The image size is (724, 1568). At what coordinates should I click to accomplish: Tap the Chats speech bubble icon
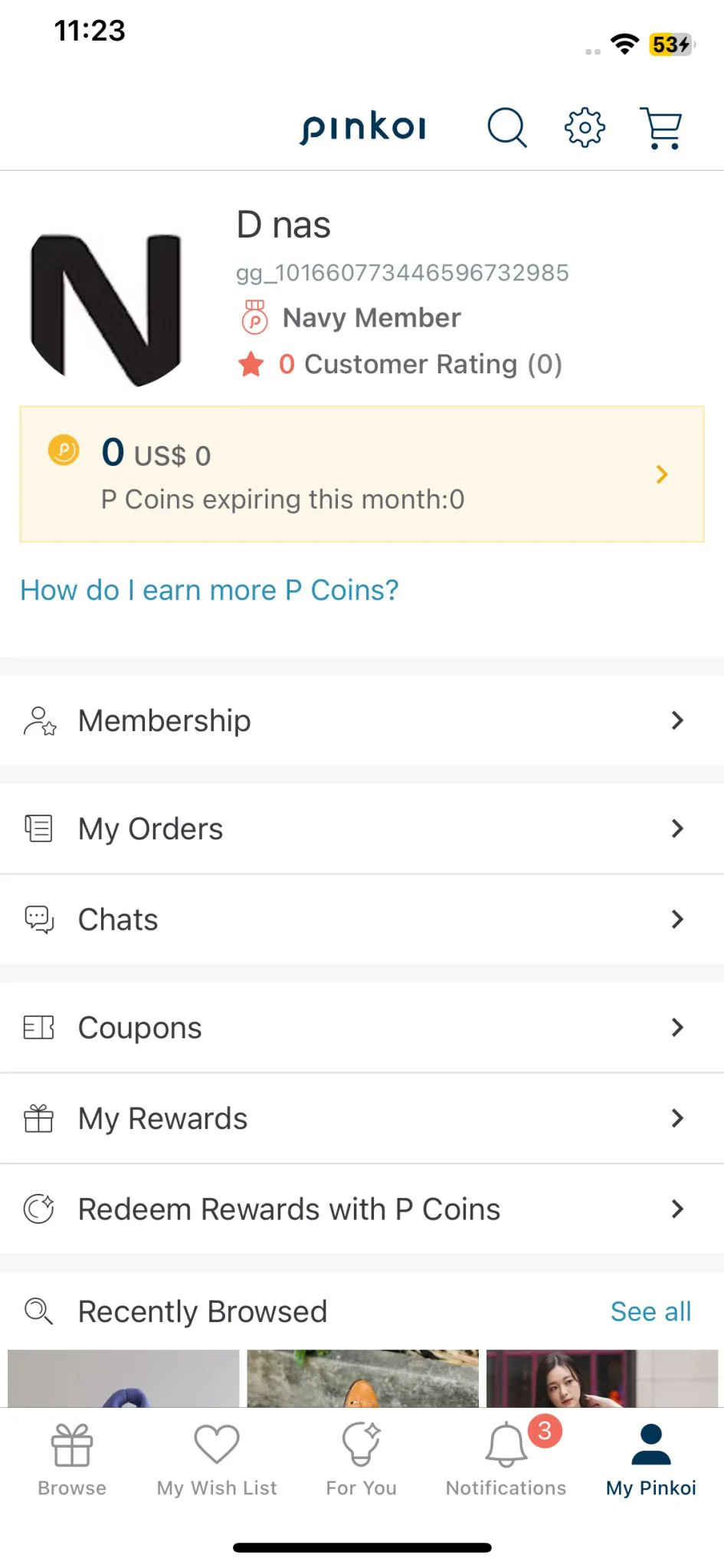39,919
